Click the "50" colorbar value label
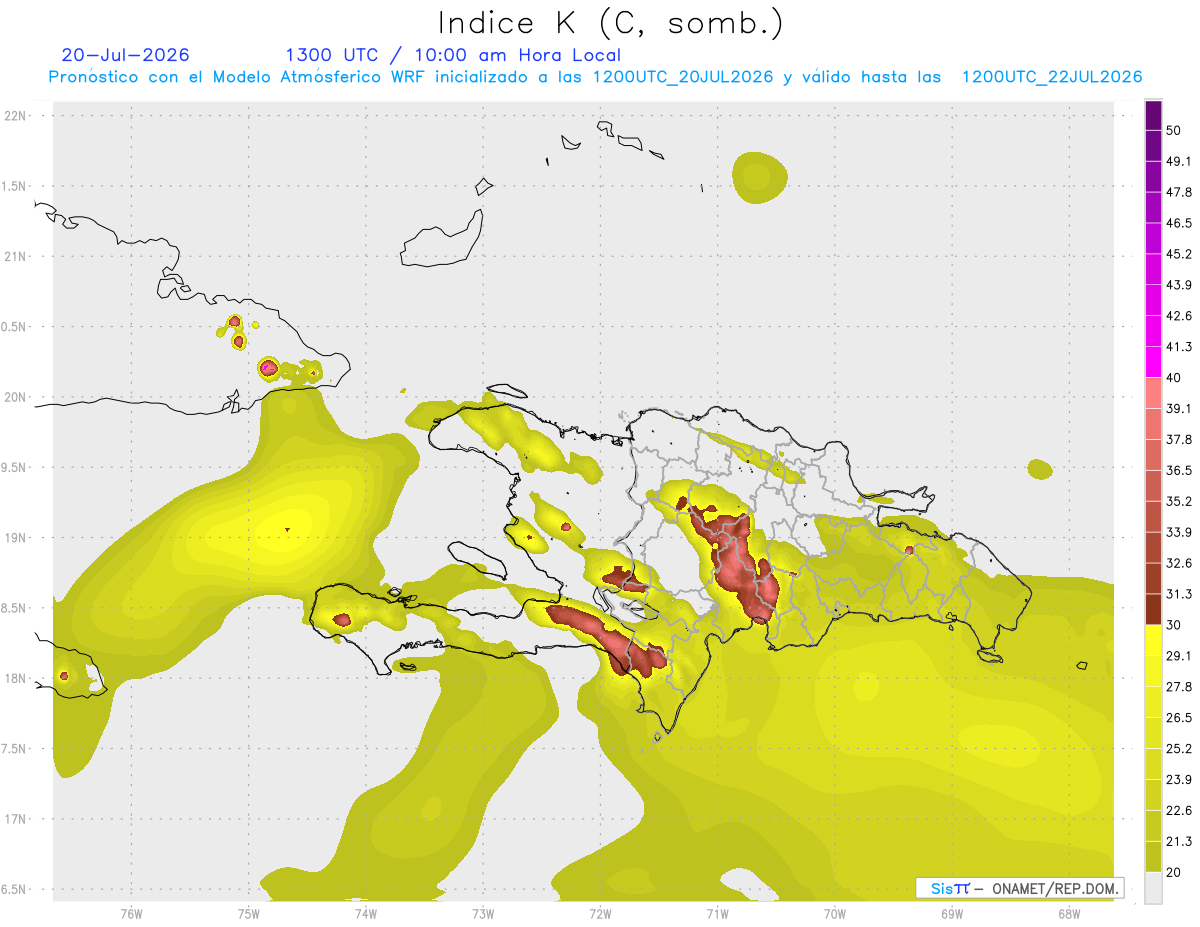This screenshot has width=1200, height=927. click(x=1175, y=131)
